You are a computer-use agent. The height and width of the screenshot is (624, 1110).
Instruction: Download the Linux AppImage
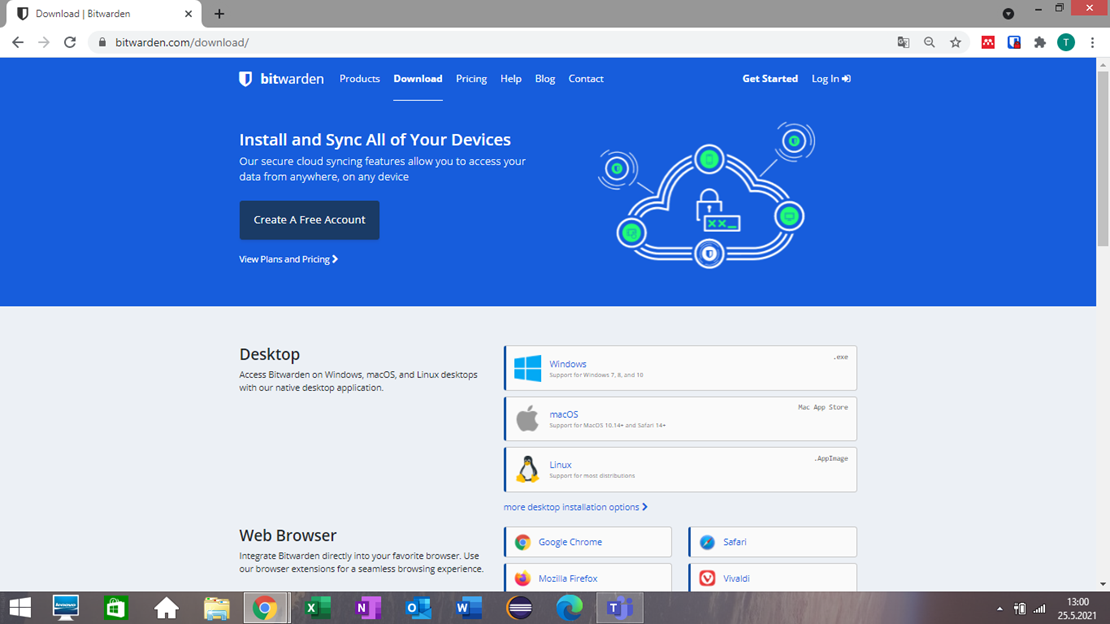point(680,469)
